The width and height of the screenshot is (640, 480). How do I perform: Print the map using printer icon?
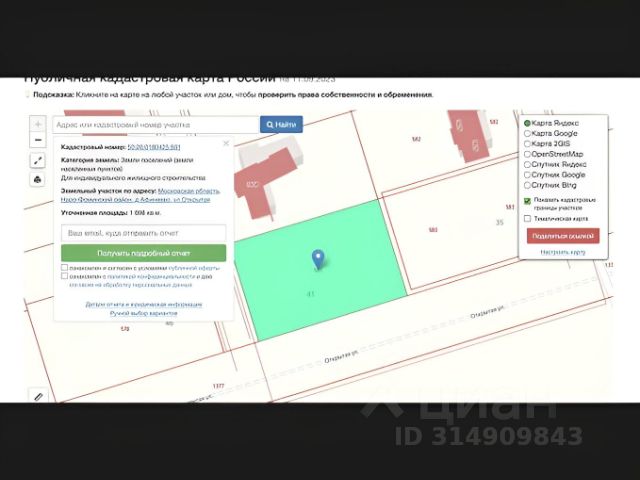click(38, 179)
